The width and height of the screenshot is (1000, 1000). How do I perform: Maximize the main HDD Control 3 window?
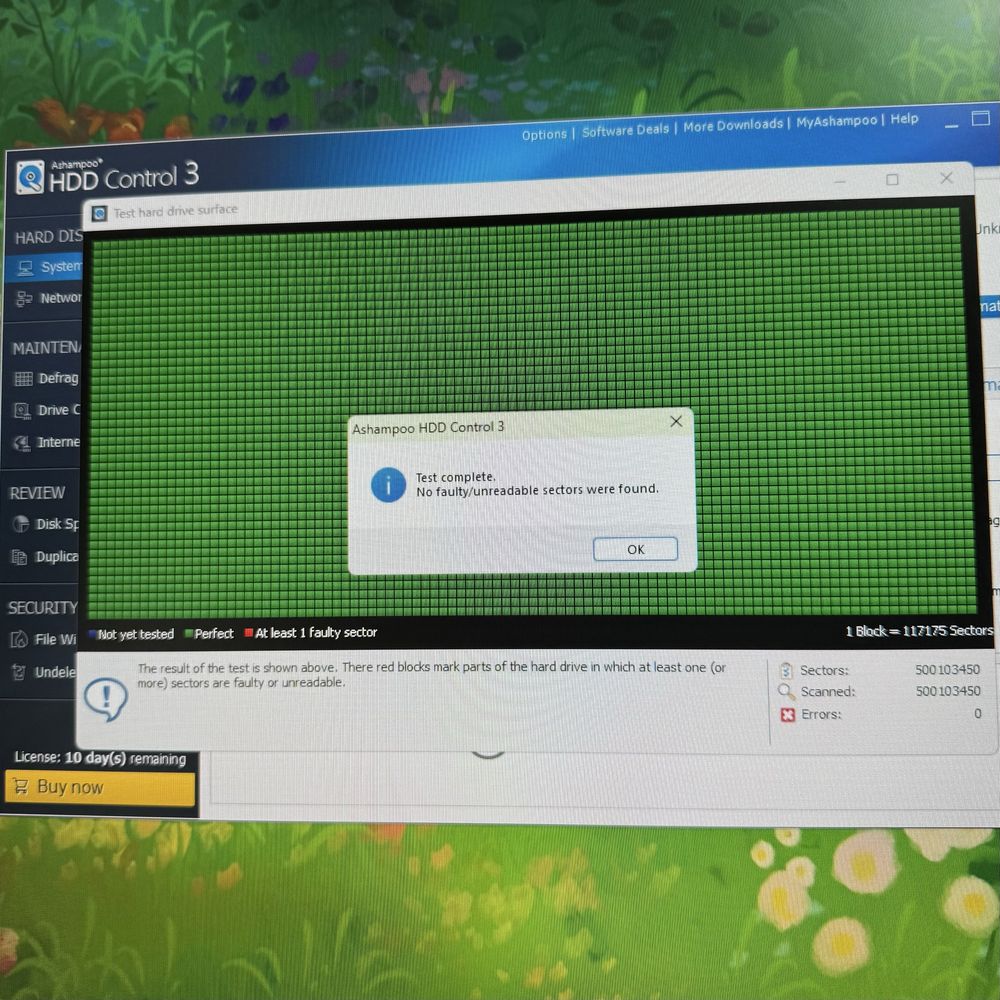tap(981, 118)
